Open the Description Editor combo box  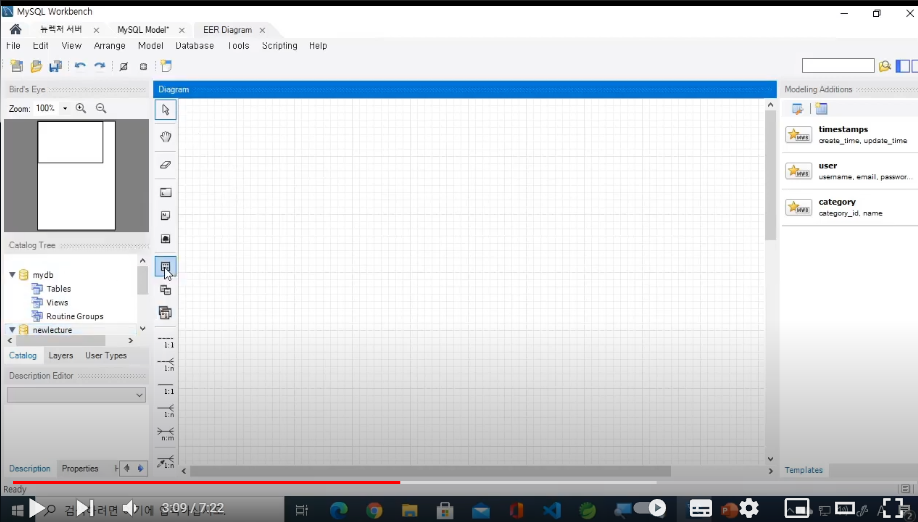tap(76, 395)
